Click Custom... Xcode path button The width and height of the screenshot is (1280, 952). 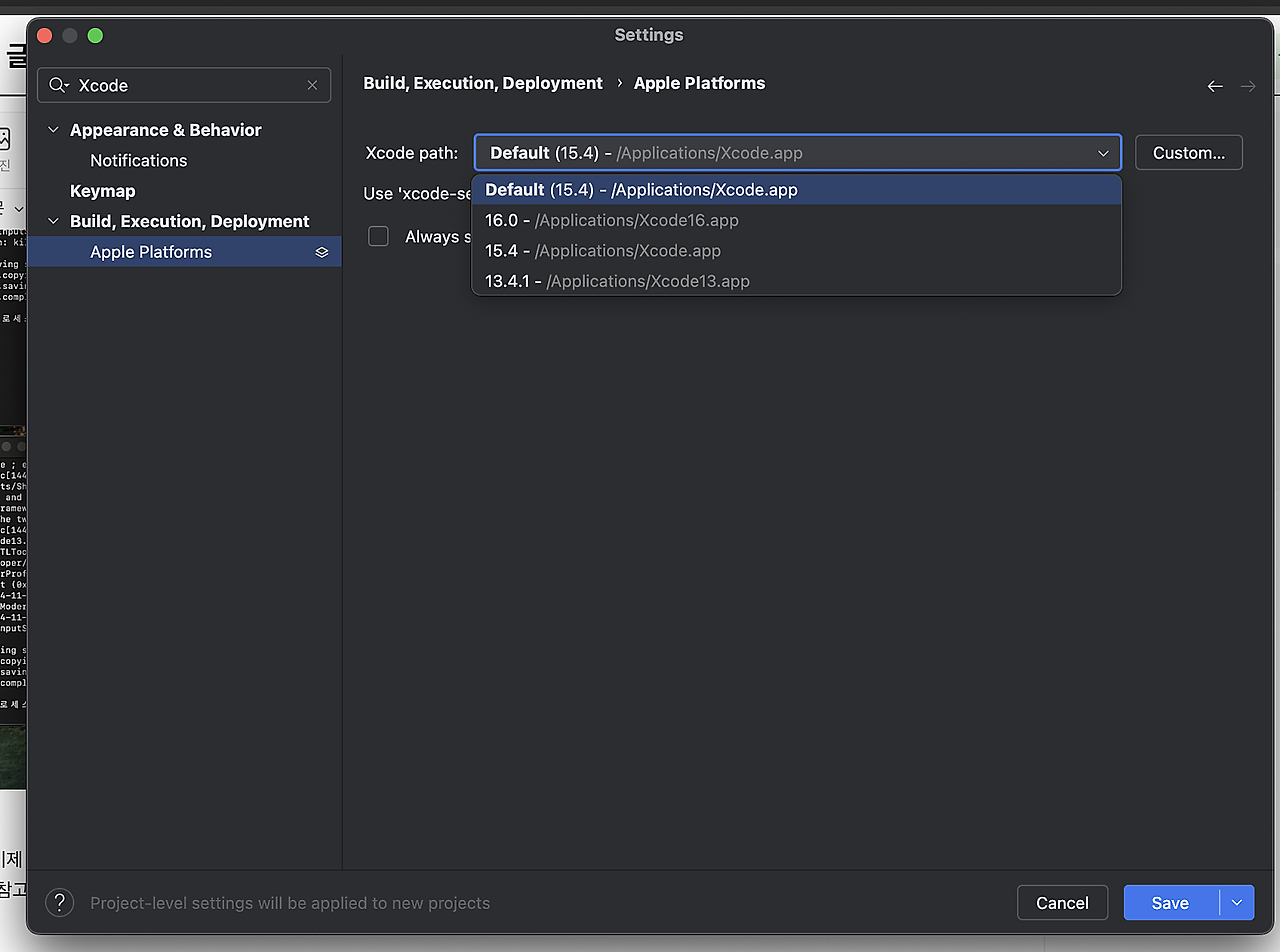[x=1189, y=153]
